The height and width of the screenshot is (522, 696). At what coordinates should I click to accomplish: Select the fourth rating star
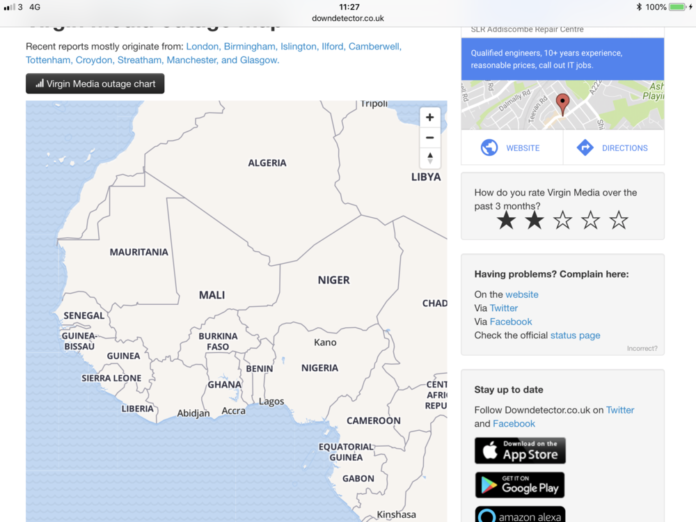pyautogui.click(x=591, y=220)
